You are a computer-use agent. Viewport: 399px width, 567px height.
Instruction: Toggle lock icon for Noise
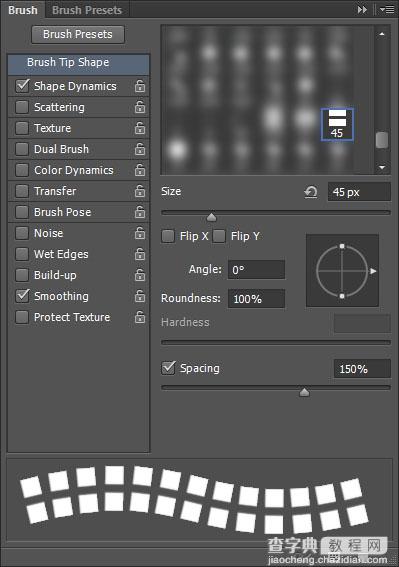(x=140, y=233)
